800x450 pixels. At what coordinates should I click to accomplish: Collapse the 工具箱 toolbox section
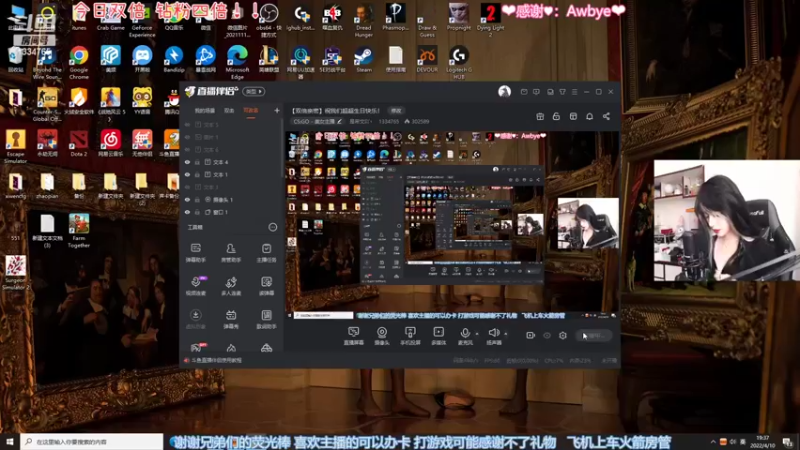click(273, 227)
